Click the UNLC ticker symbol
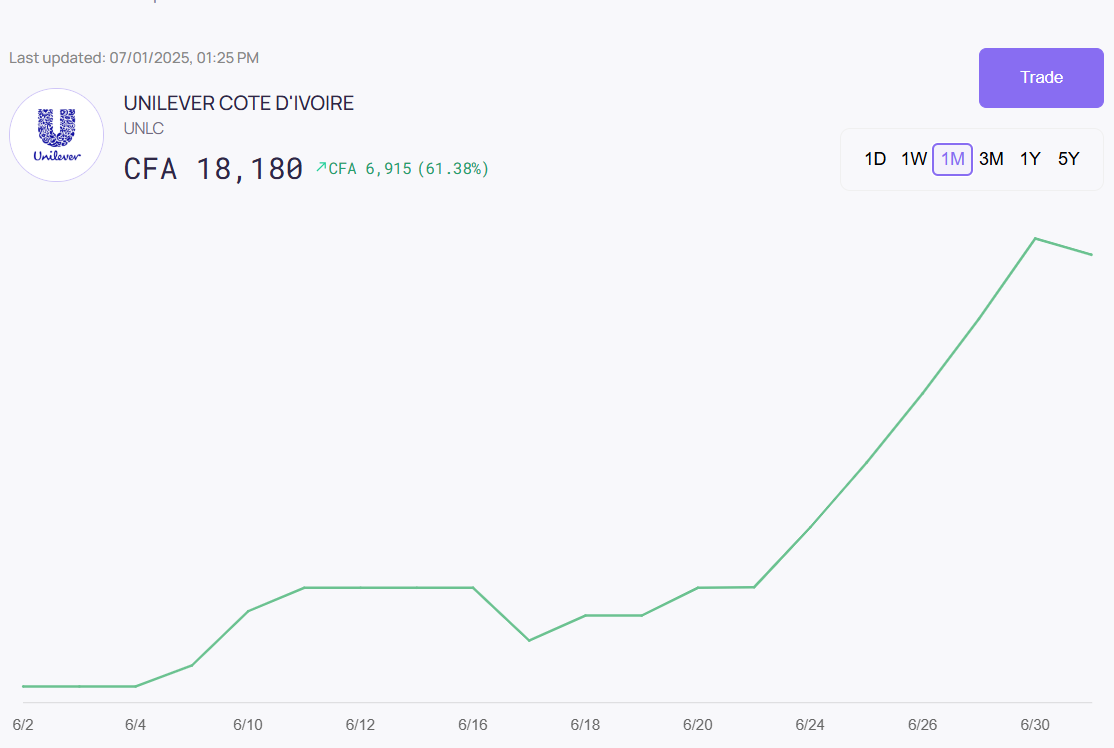The height and width of the screenshot is (748, 1114). 143,128
